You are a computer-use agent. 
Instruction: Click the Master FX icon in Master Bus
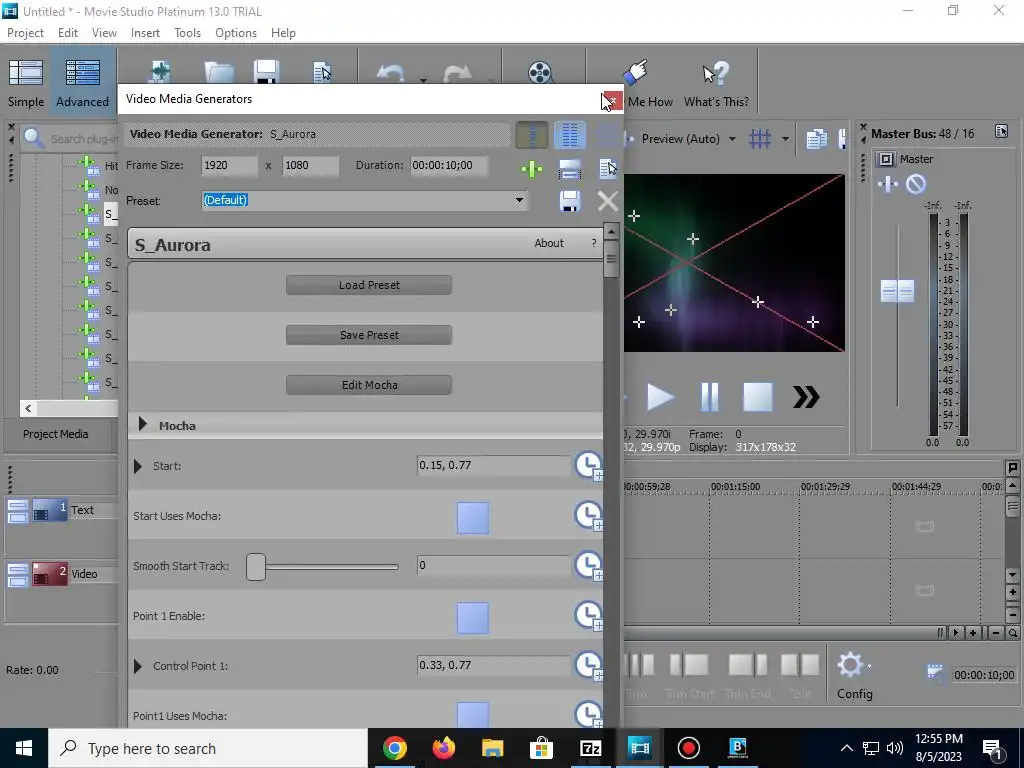(x=888, y=184)
